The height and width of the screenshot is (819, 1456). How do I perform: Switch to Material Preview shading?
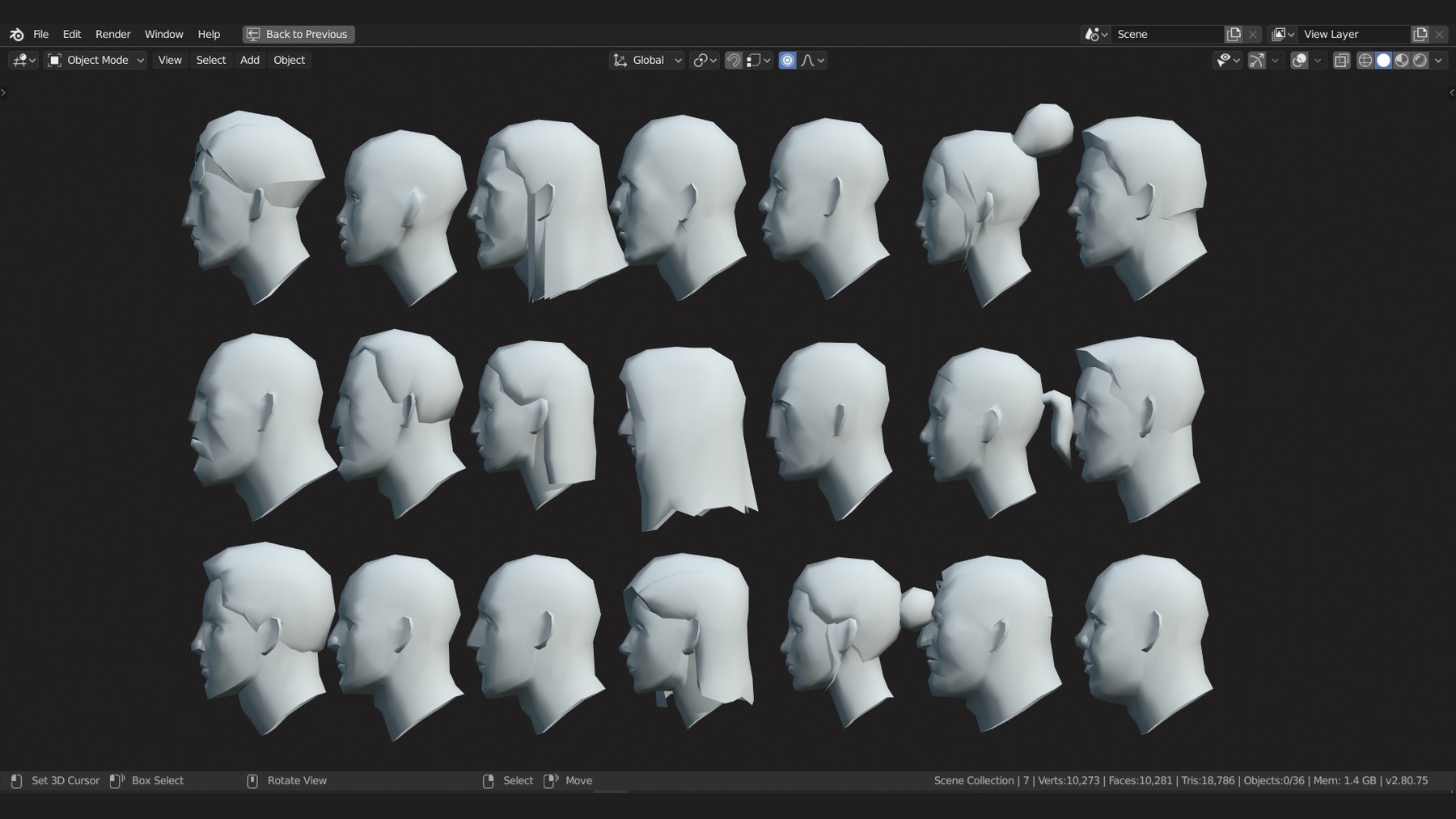1401,60
